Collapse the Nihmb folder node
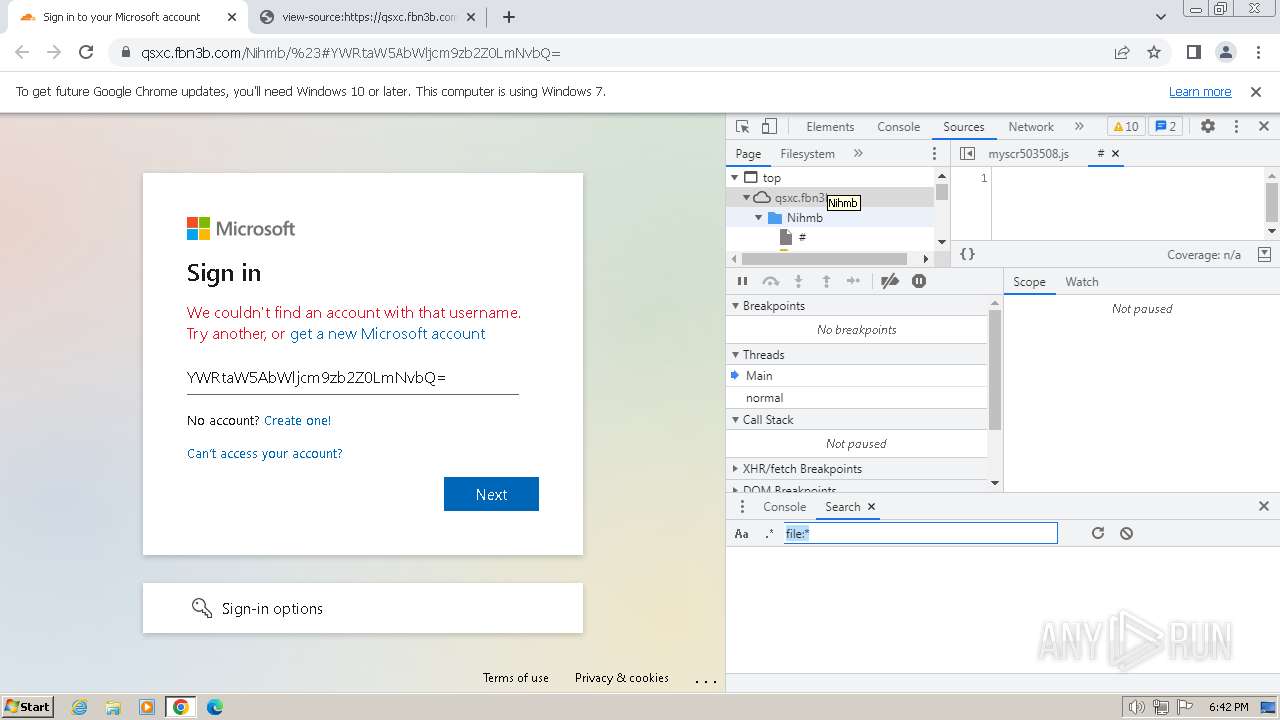Image resolution: width=1280 pixels, height=720 pixels. coord(758,218)
